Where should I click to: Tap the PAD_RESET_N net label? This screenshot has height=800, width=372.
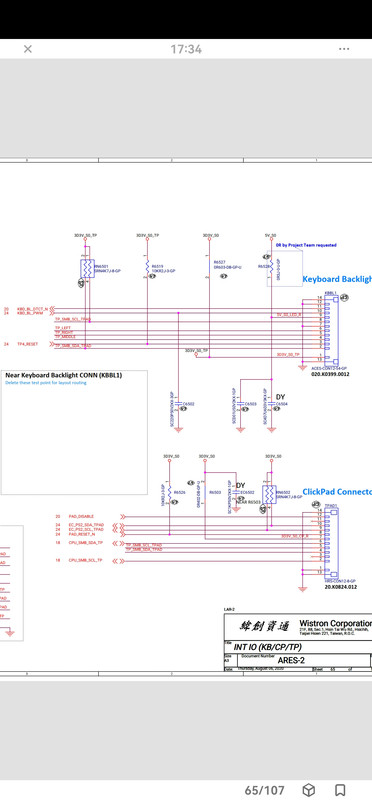pos(82,534)
